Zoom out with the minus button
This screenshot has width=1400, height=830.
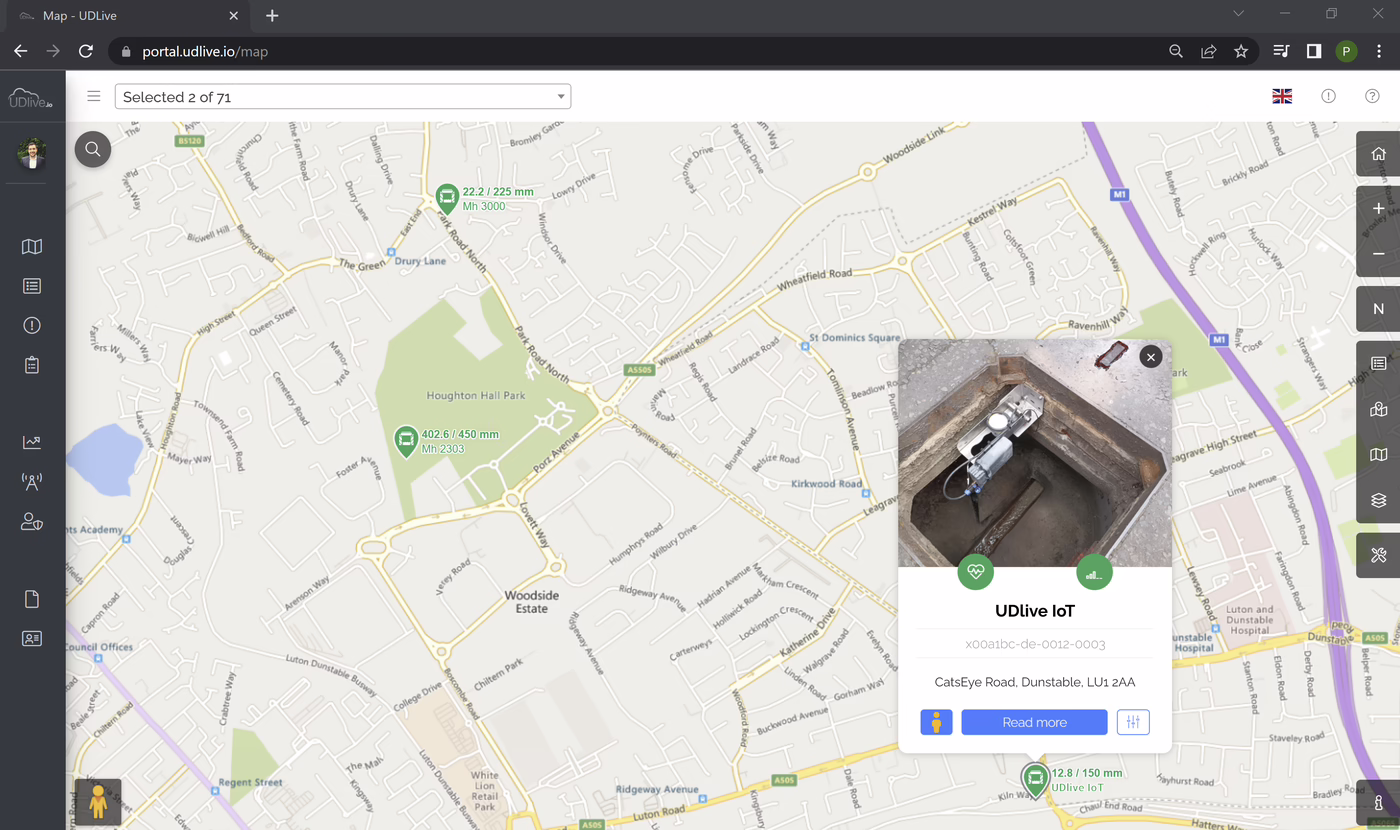pyautogui.click(x=1378, y=254)
